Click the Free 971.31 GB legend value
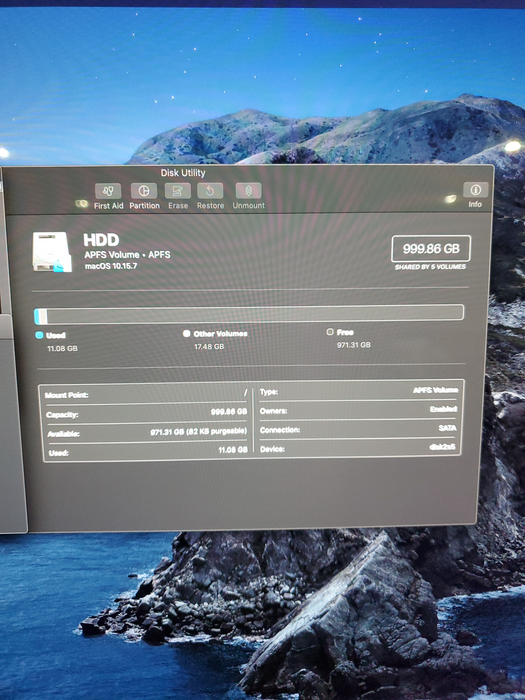 click(x=354, y=345)
